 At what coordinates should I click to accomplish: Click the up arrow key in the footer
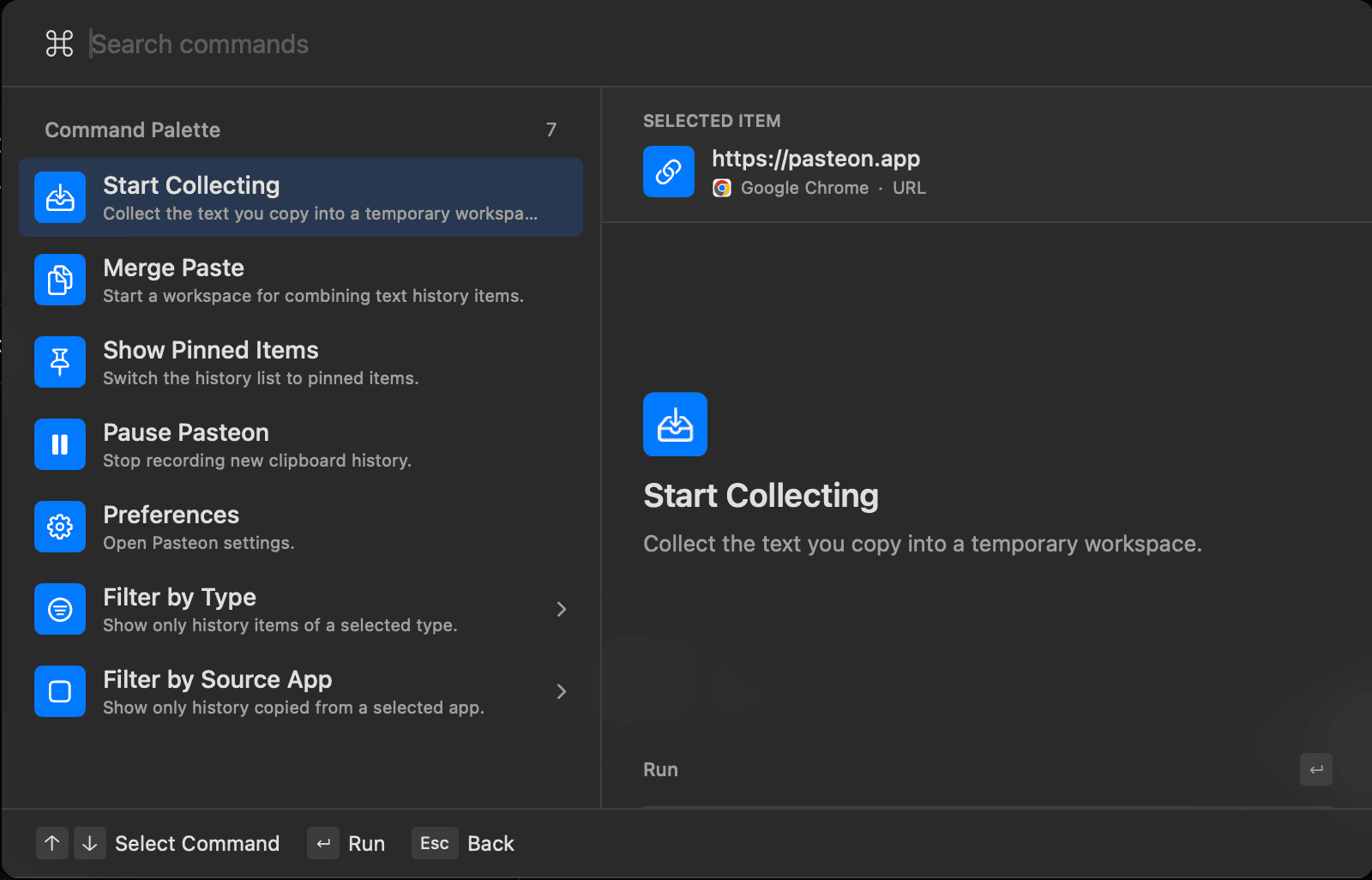click(52, 843)
